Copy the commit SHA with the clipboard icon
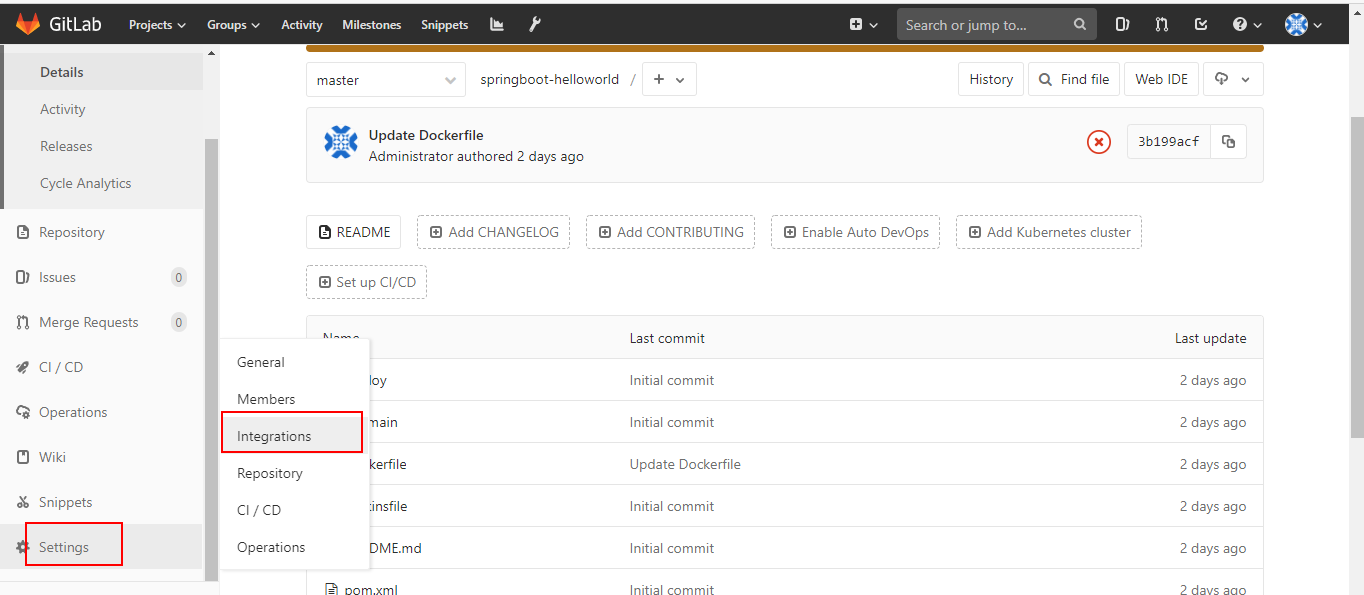Viewport: 1364px width, 595px height. click(x=1229, y=142)
